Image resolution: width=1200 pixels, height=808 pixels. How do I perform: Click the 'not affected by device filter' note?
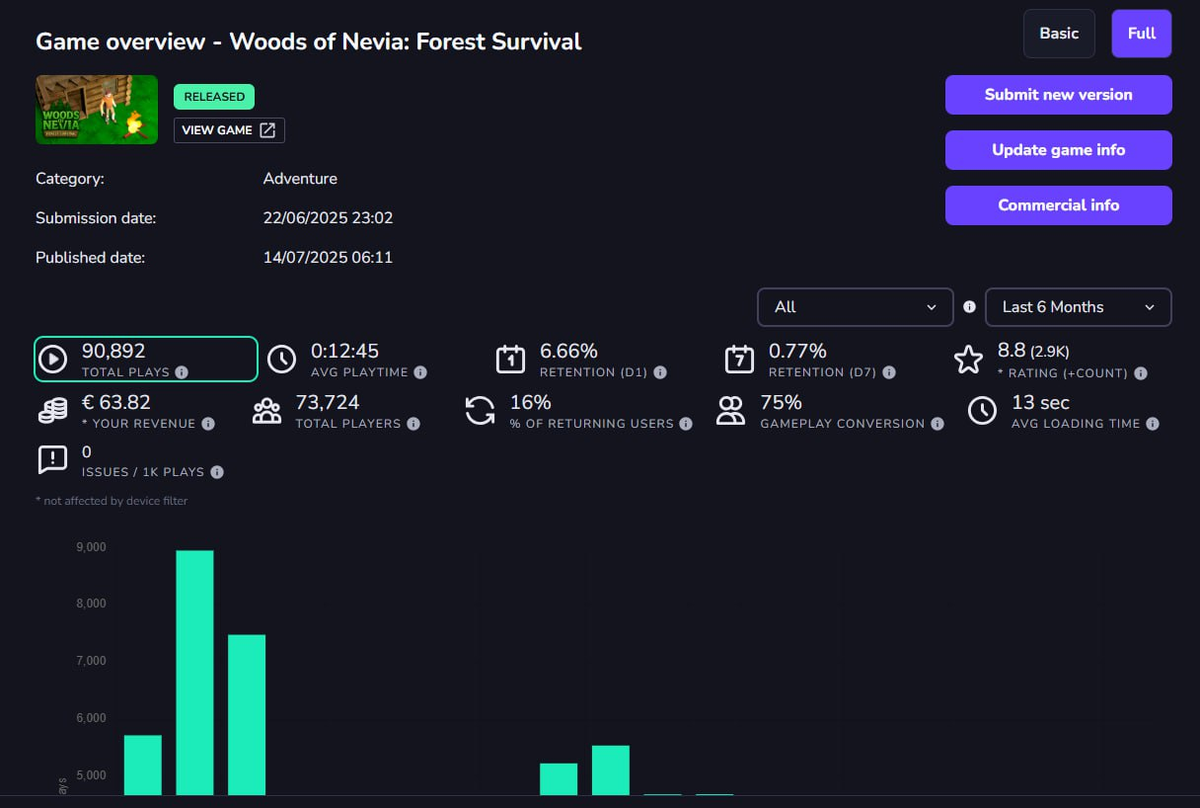coord(111,501)
